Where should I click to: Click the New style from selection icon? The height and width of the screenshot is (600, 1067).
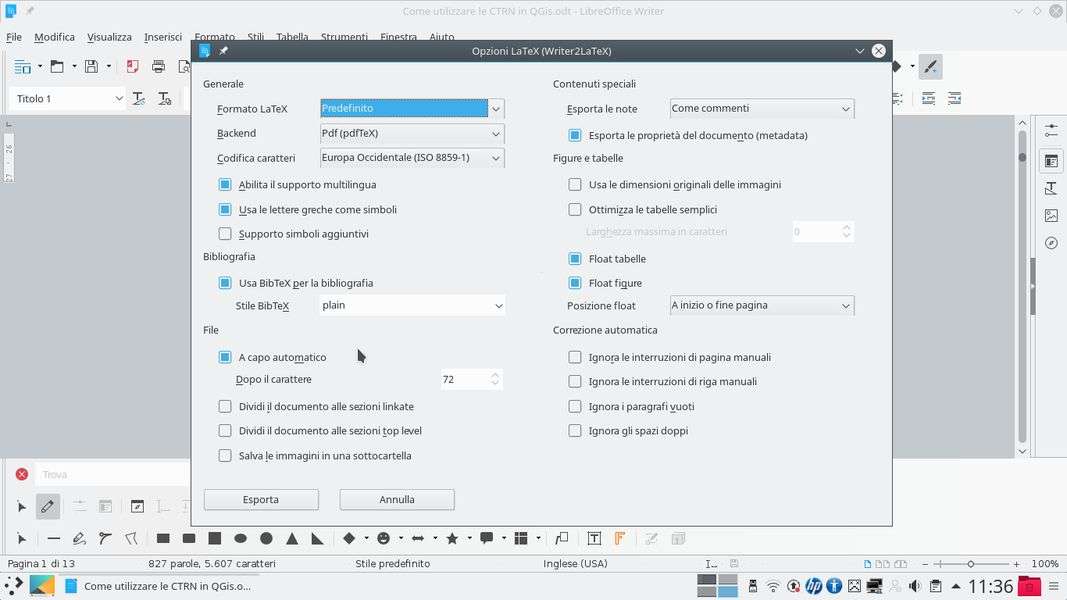[165, 99]
